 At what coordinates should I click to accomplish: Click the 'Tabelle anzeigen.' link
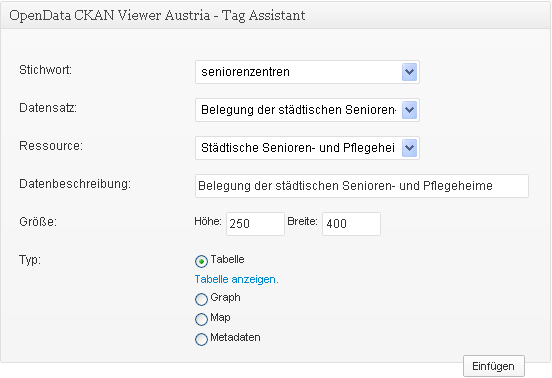[x=237, y=279]
